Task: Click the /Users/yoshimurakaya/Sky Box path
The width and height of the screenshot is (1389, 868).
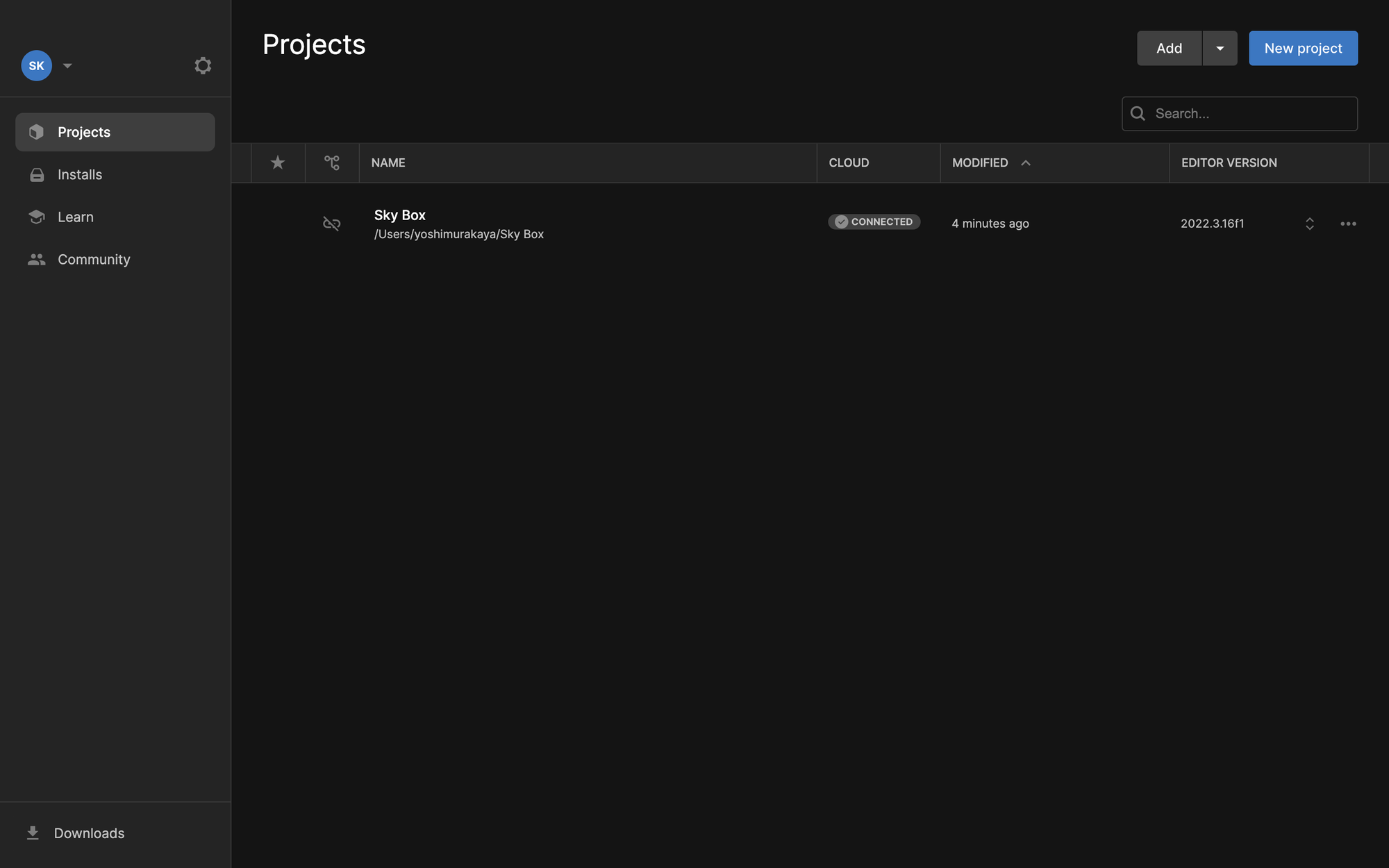Action: [x=459, y=235]
